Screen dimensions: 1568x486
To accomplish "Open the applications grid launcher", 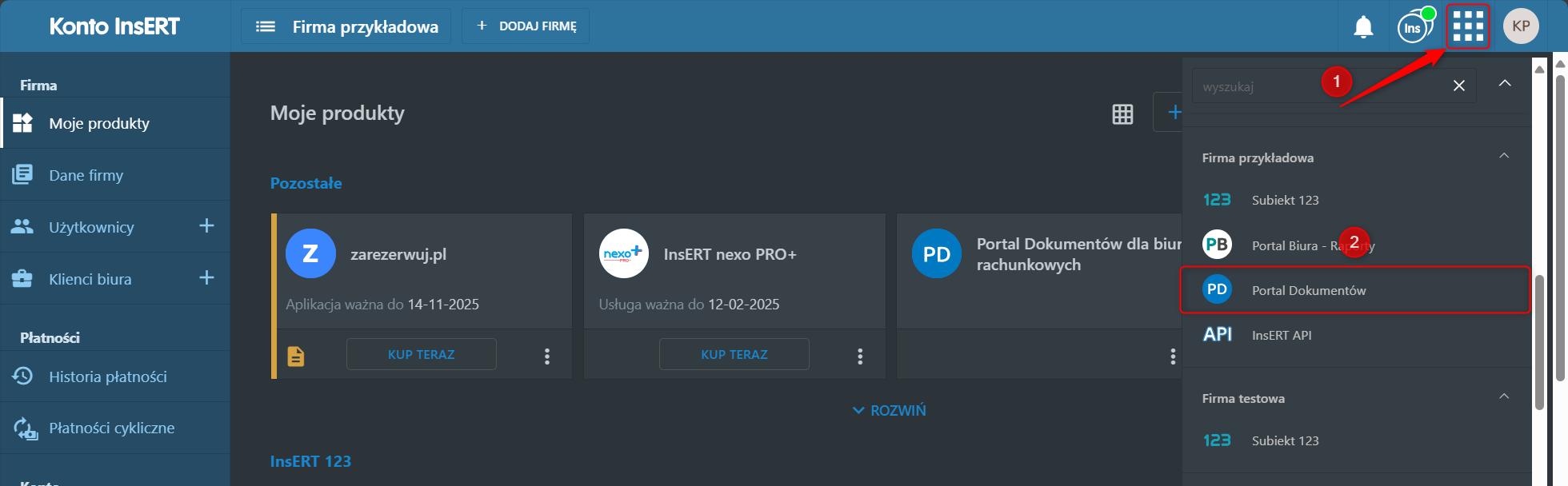I will [1468, 26].
